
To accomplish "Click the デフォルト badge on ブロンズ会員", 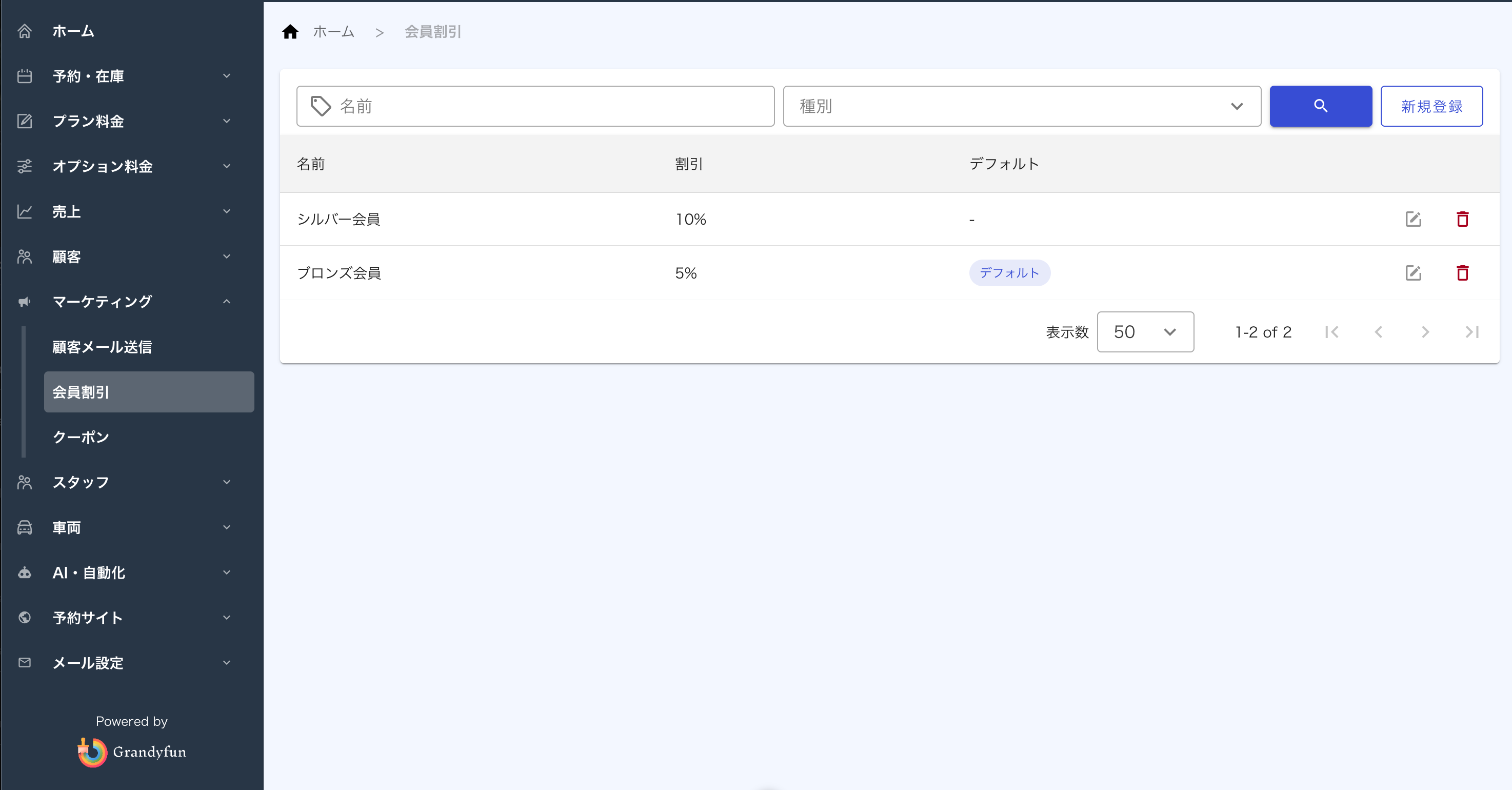I will coord(1009,273).
